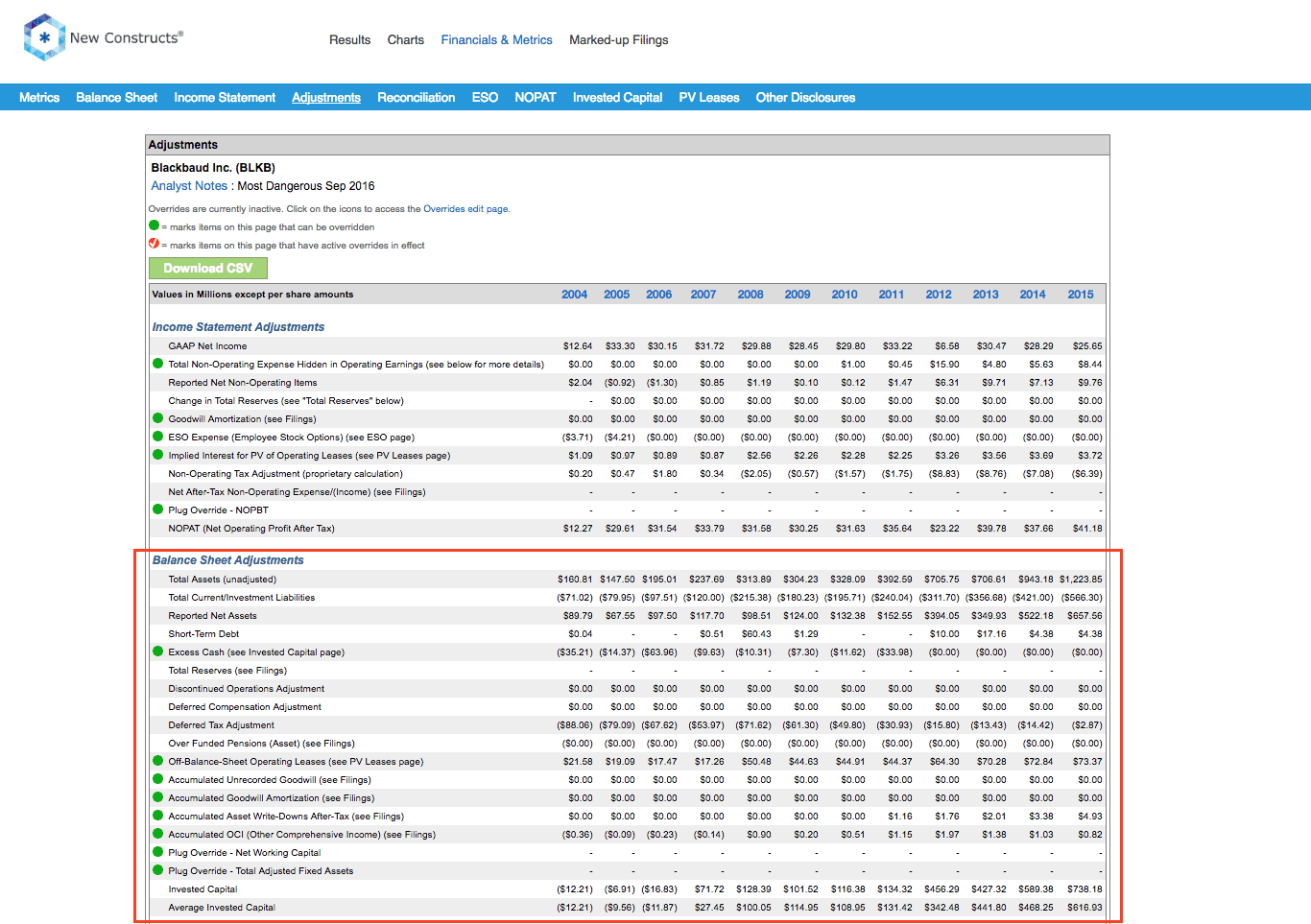Click the Total Assets (unadjusted) row label
Image resolution: width=1311 pixels, height=924 pixels.
pos(222,580)
